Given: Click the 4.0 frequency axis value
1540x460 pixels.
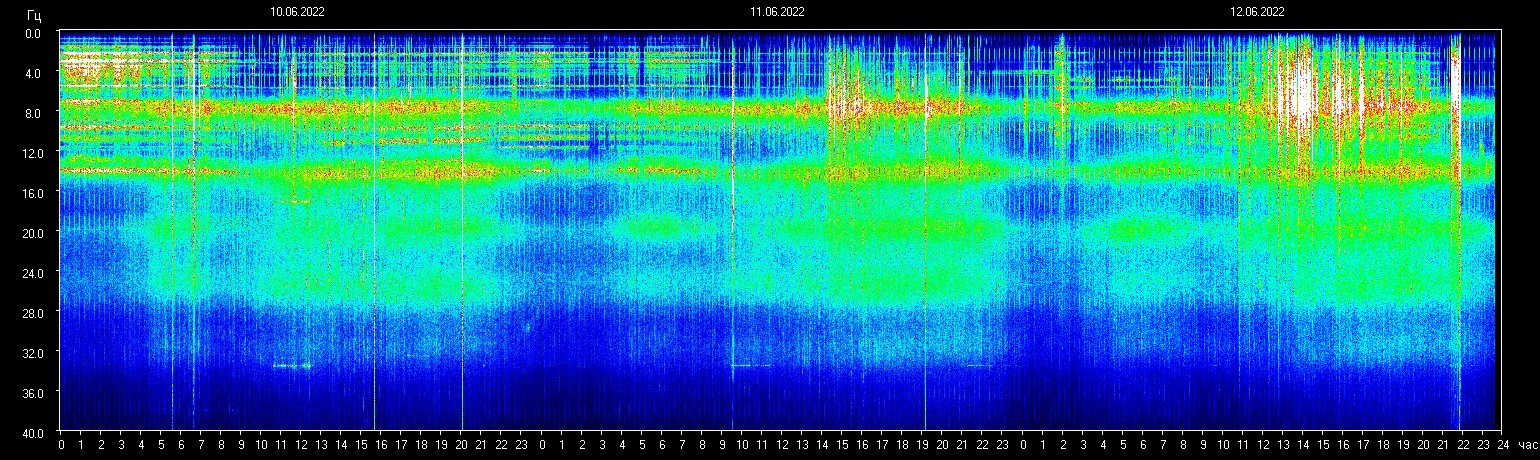Looking at the screenshot, I should pyautogui.click(x=34, y=73).
